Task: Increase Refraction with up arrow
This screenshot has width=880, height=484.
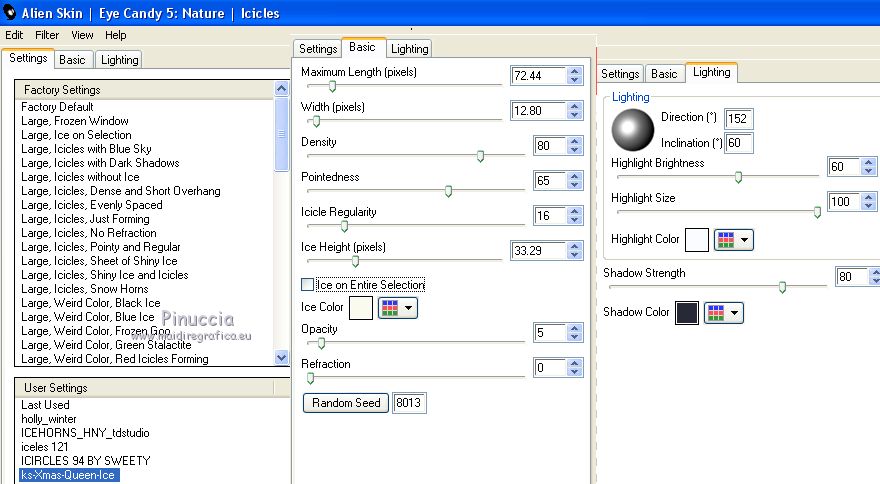Action: [574, 363]
